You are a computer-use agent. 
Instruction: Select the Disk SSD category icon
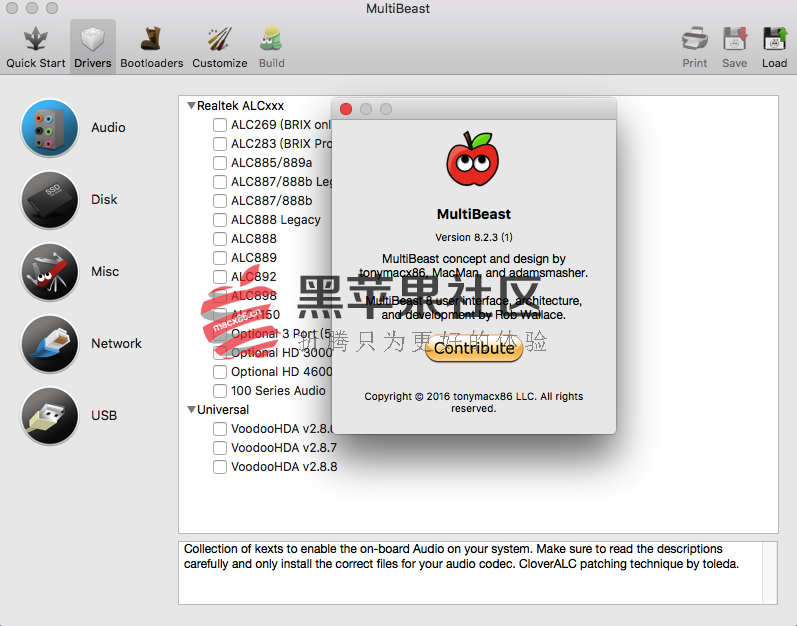[x=49, y=200]
